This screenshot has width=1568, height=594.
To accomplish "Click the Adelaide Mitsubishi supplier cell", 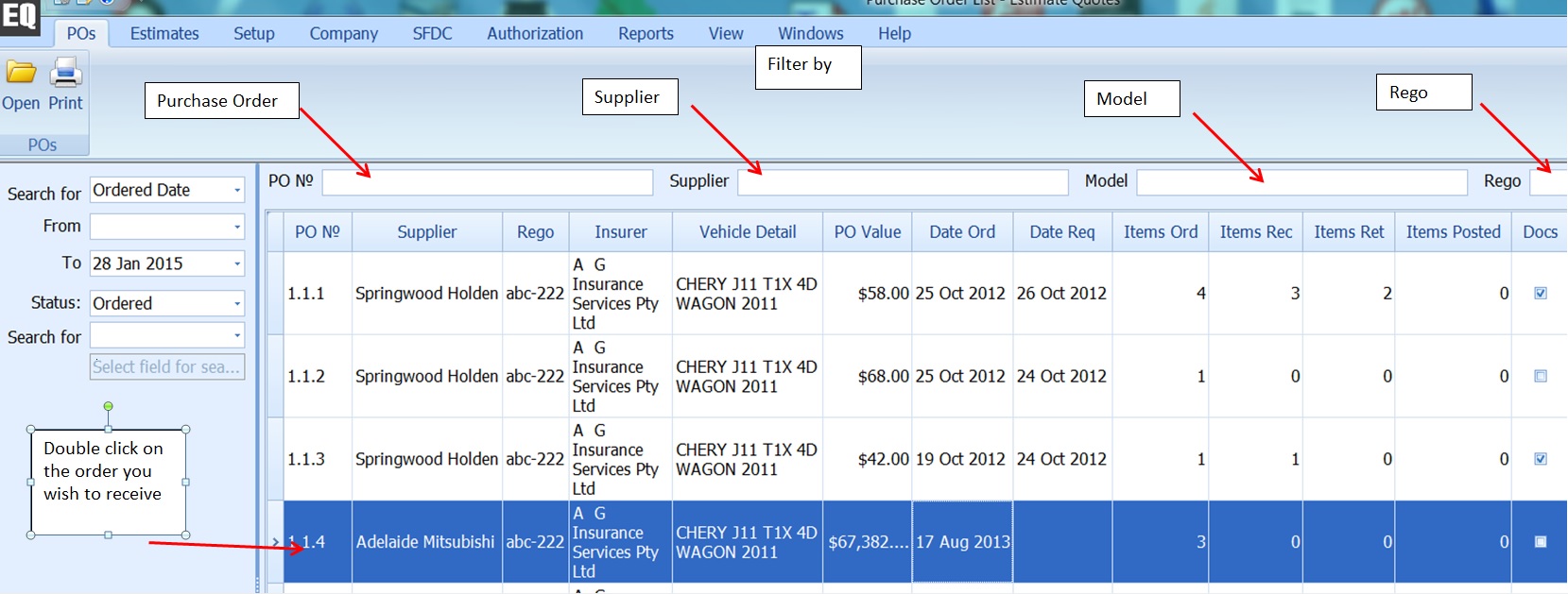I will [427, 542].
